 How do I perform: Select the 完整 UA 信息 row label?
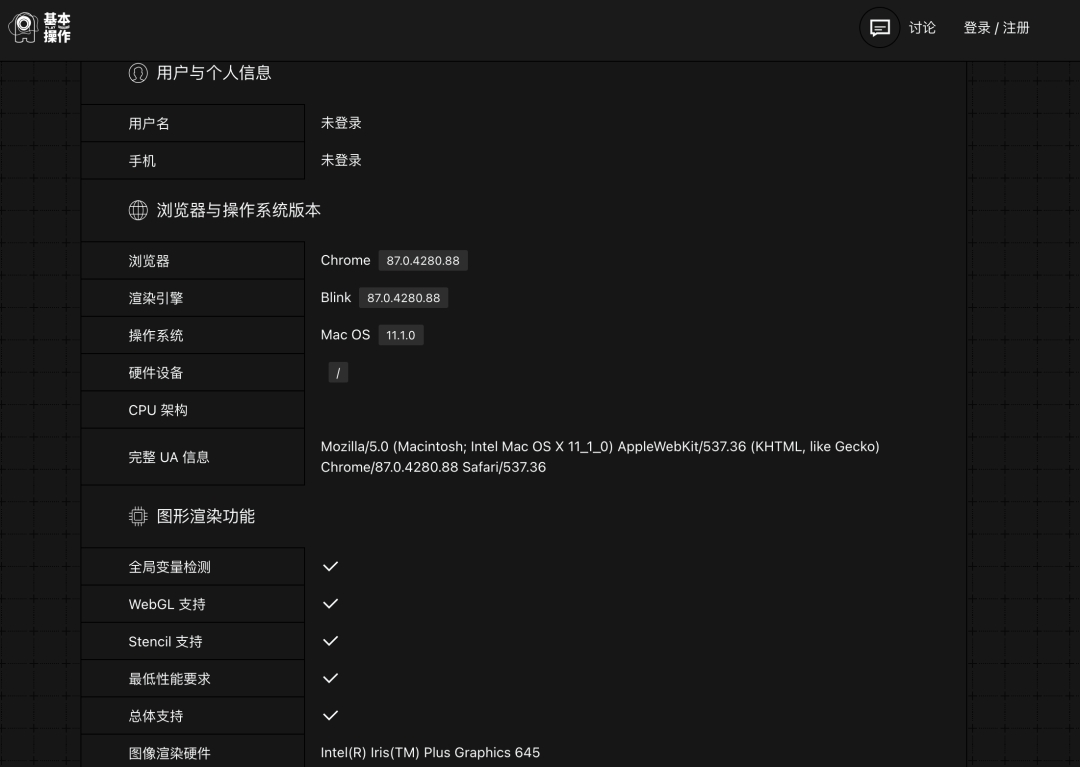point(169,457)
